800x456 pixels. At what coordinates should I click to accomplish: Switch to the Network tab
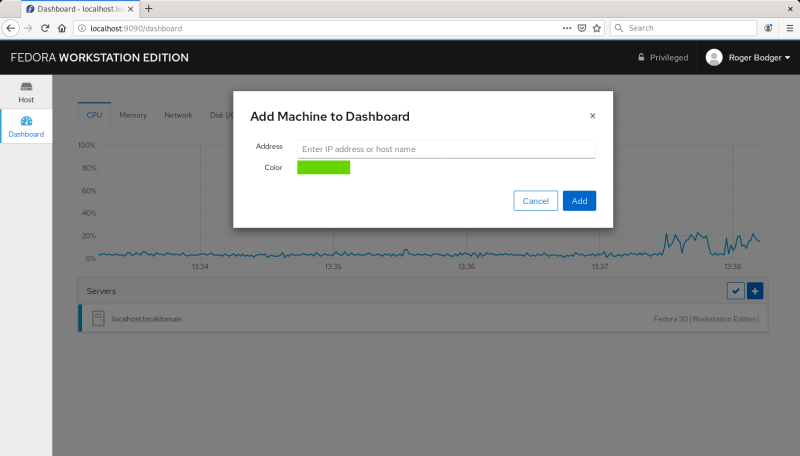coord(179,115)
